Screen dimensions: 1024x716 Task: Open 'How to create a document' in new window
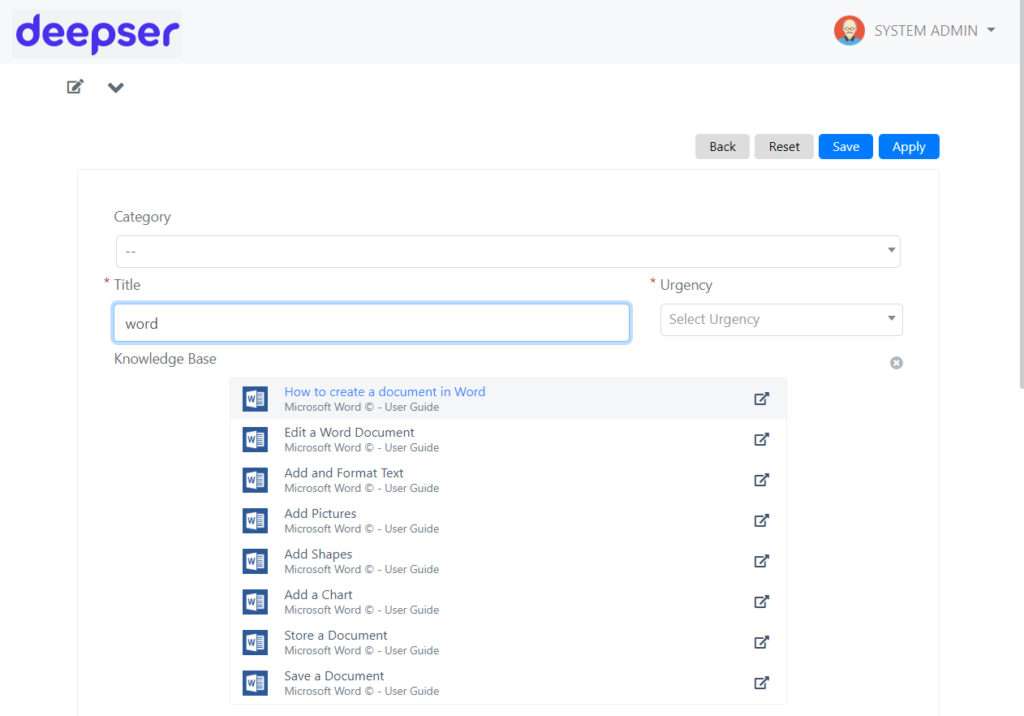point(761,399)
